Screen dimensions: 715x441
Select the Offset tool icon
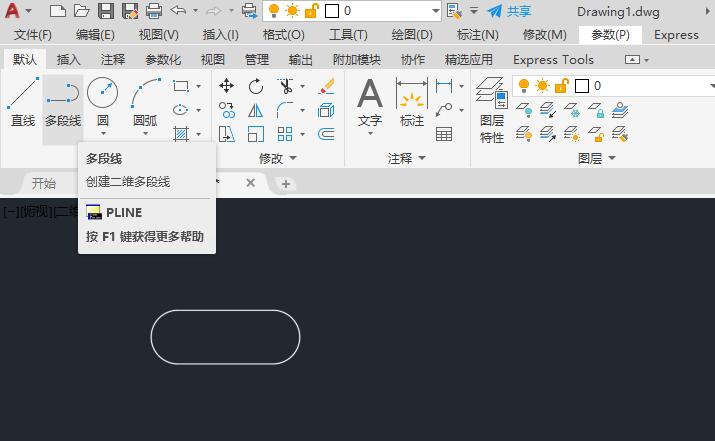point(326,134)
